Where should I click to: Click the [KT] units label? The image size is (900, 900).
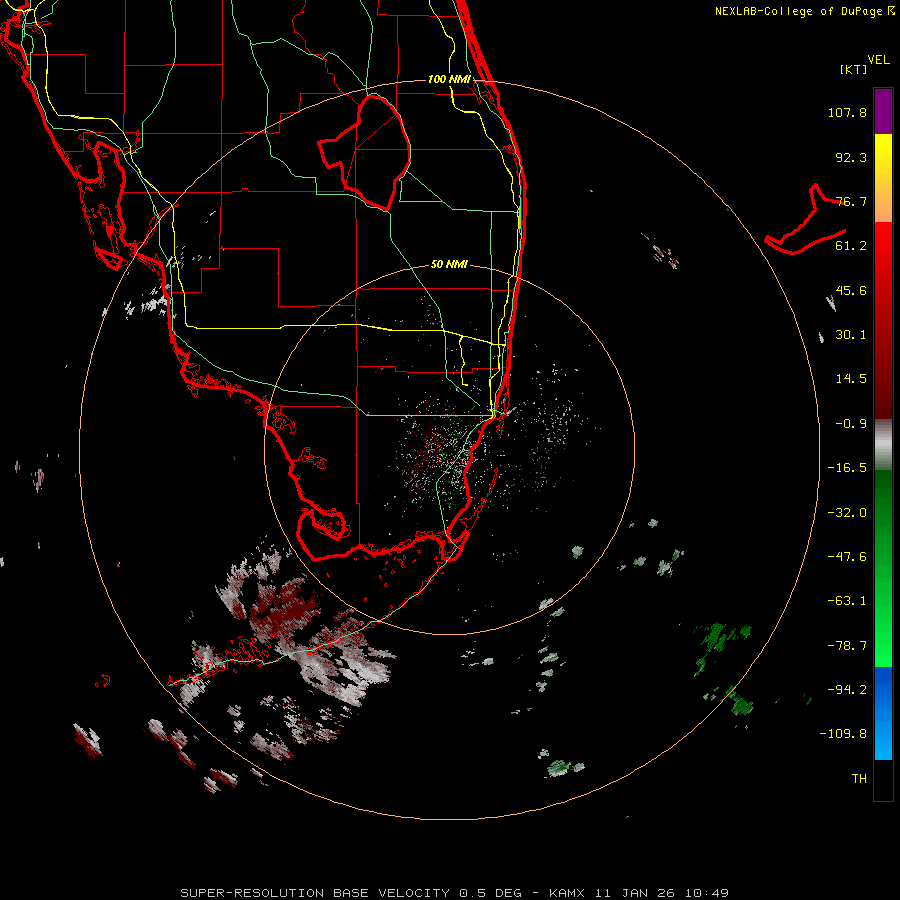[853, 69]
